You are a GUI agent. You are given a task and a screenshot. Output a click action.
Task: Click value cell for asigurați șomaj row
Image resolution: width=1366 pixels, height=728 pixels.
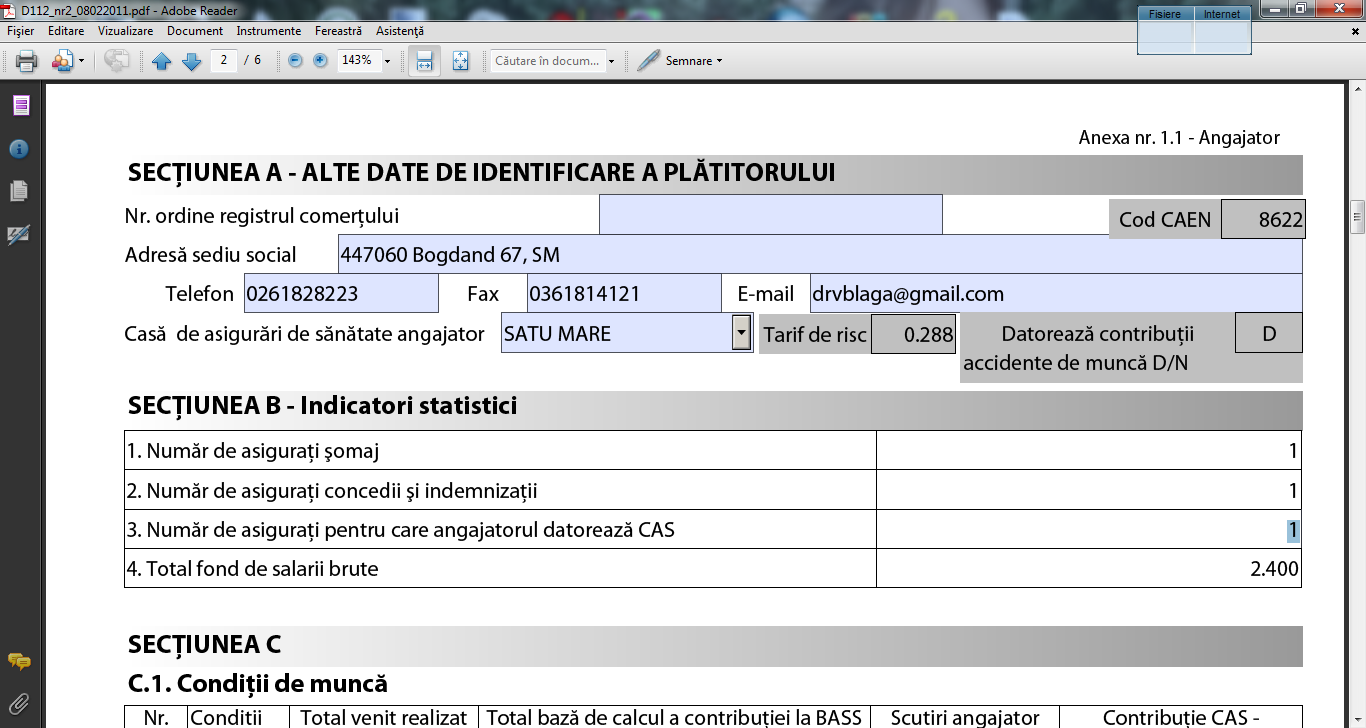click(x=1089, y=450)
